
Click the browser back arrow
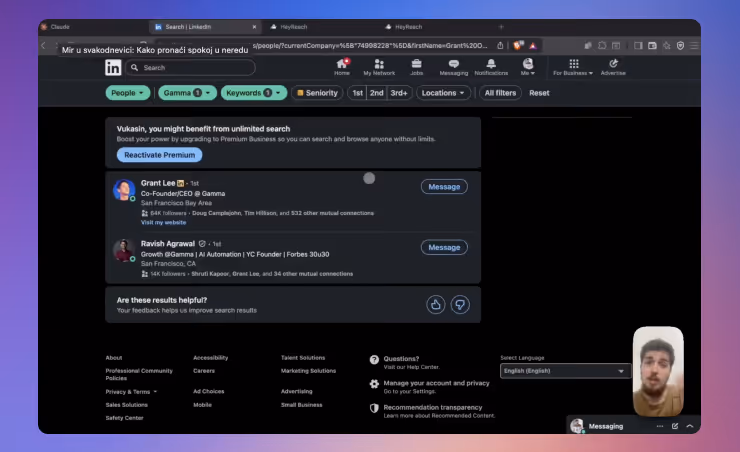point(43,46)
